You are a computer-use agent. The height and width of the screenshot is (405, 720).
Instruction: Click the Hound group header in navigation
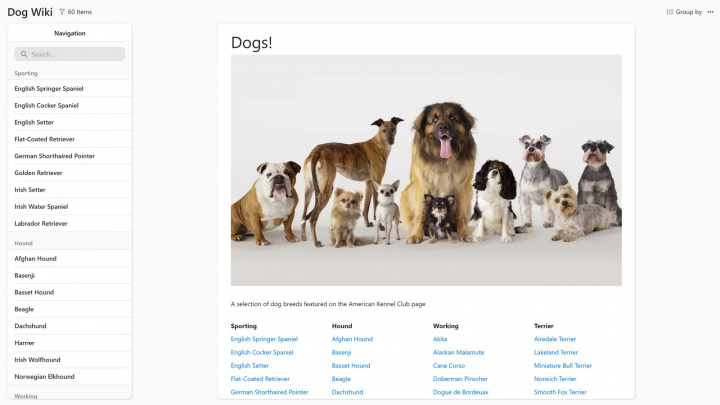[24, 243]
